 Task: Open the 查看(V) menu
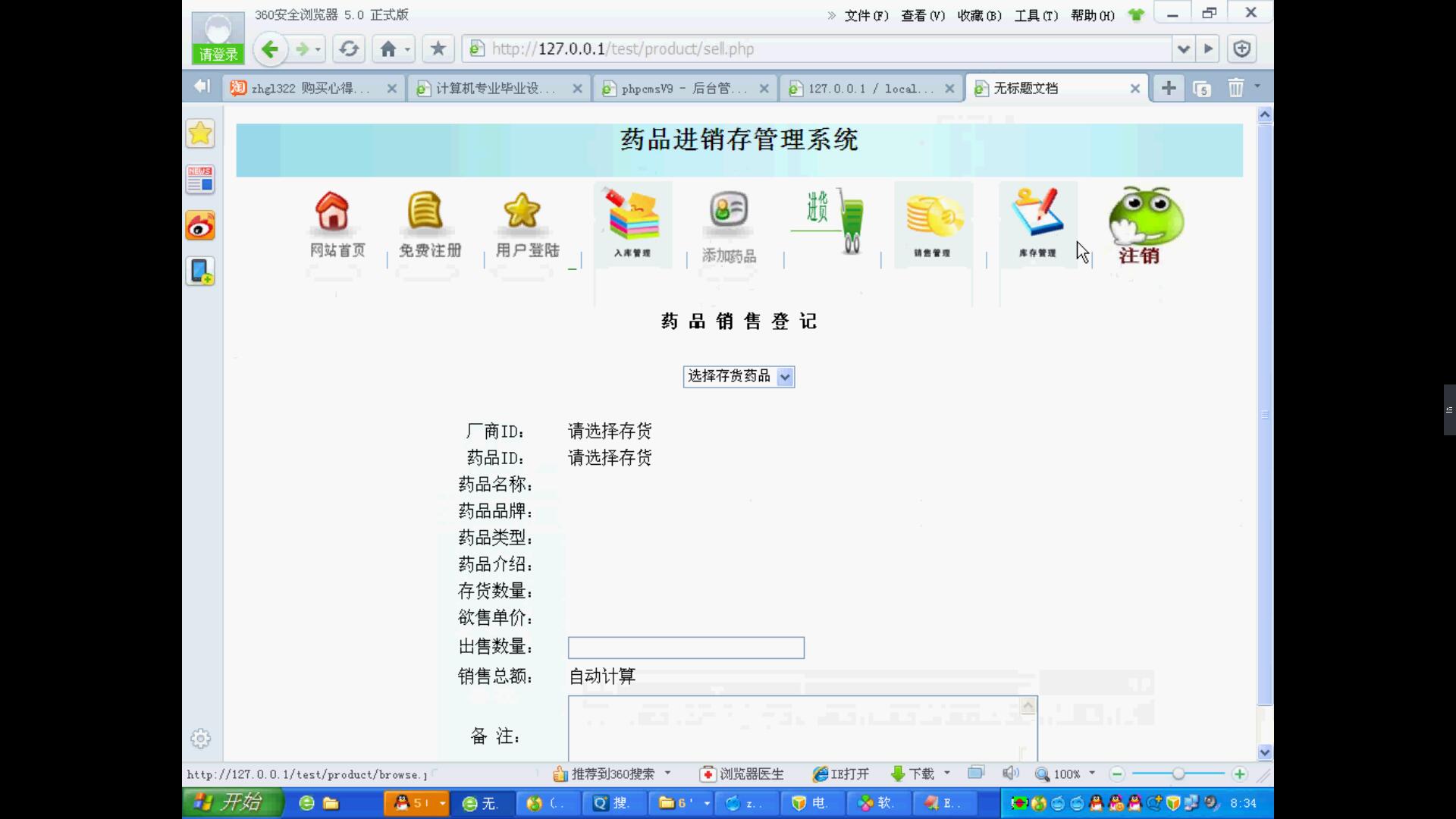point(923,15)
